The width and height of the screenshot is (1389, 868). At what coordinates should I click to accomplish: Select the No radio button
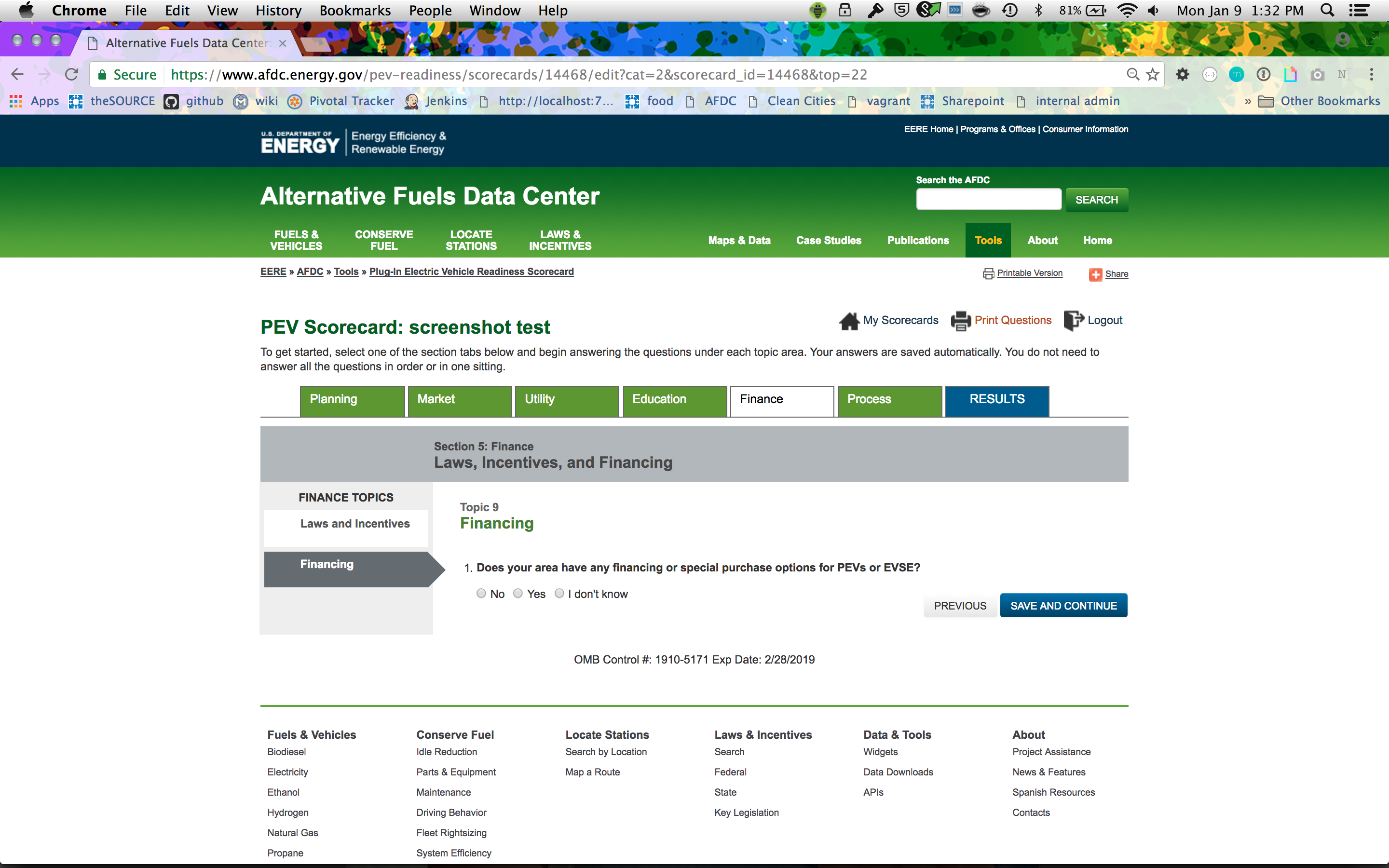[x=481, y=593]
